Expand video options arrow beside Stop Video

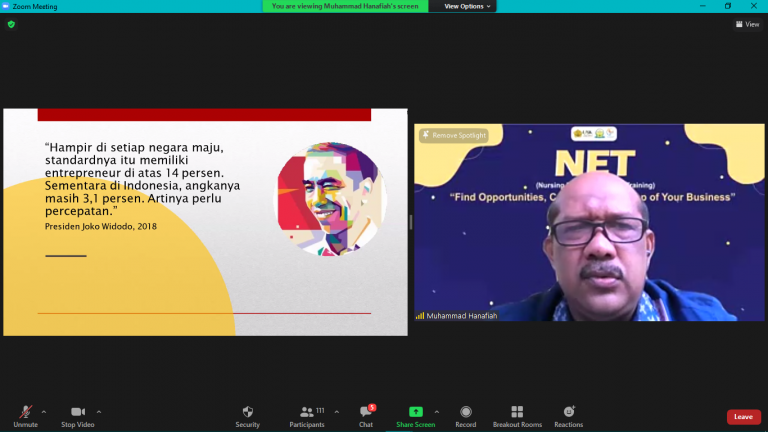tap(98, 411)
